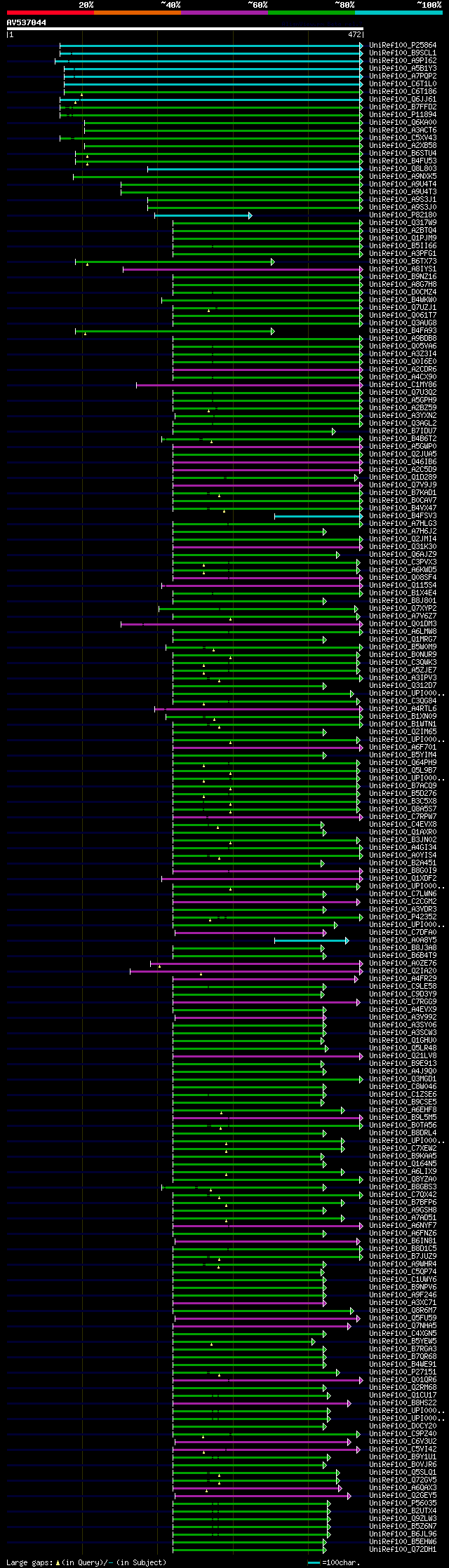
Task: Click hit name UniRef100_C5XV43
Action: point(403,138)
